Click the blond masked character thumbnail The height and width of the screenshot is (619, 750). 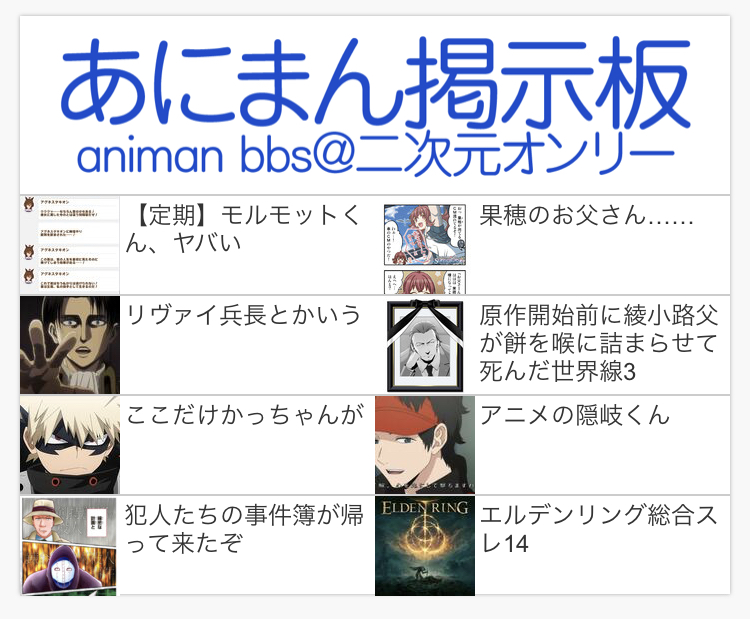coord(70,445)
